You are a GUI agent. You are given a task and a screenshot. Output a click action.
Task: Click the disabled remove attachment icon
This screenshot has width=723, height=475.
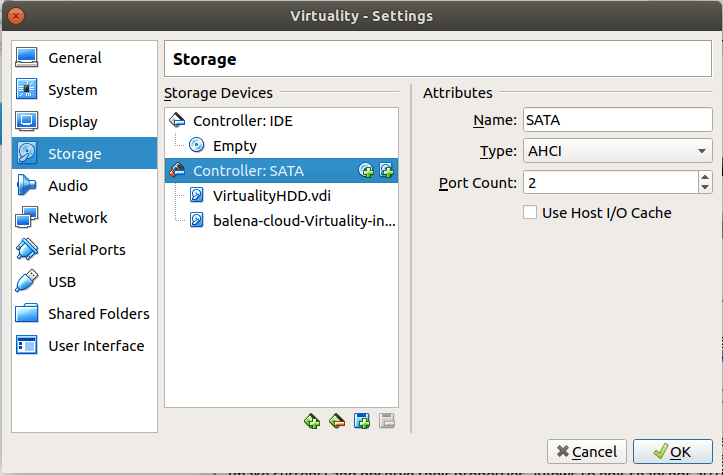pos(387,421)
